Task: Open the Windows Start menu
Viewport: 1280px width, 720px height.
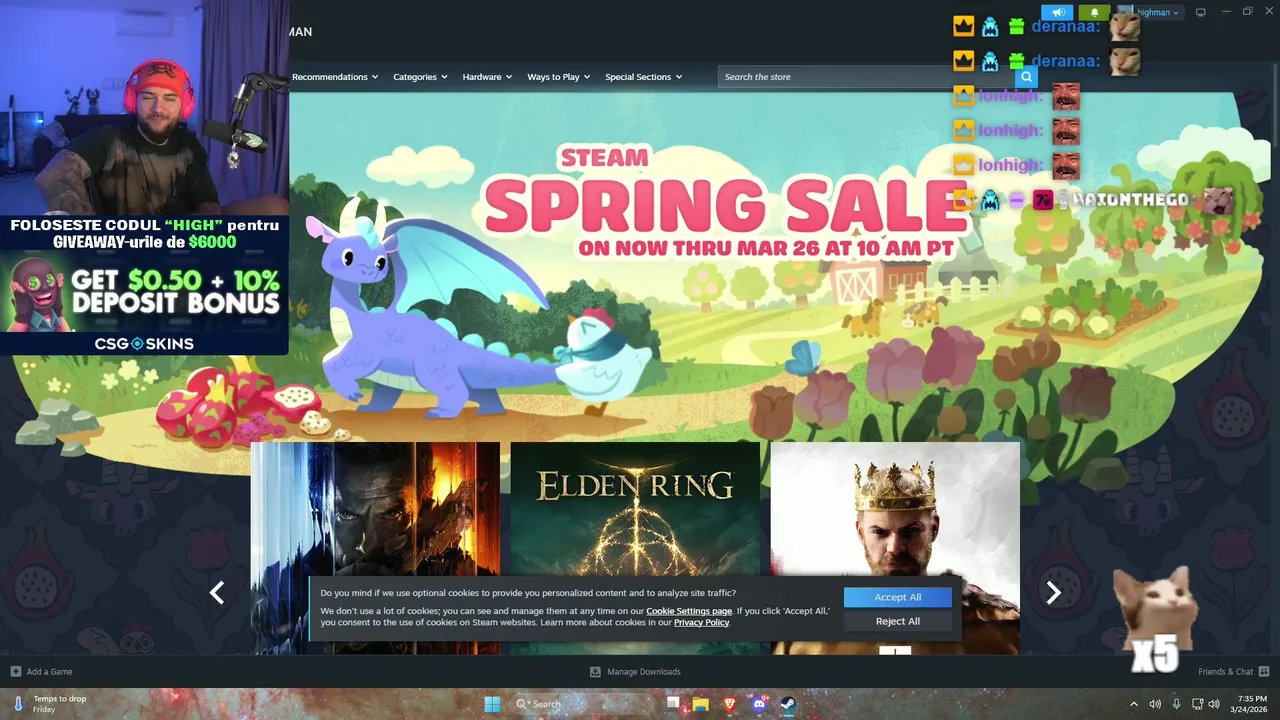Action: pyautogui.click(x=492, y=704)
